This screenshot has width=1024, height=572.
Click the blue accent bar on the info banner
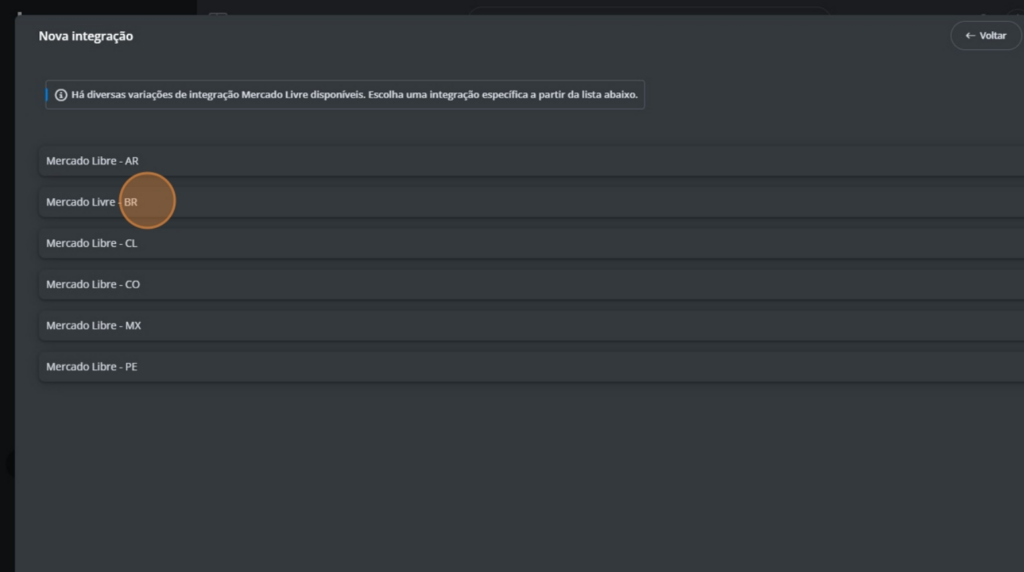click(46, 95)
